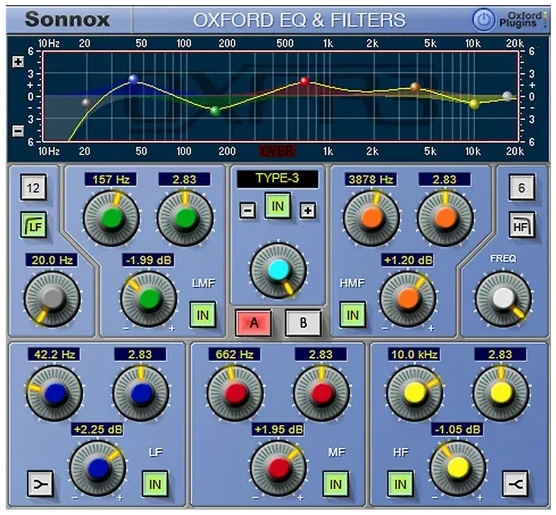Toggle the MF band IN button

pyautogui.click(x=335, y=484)
